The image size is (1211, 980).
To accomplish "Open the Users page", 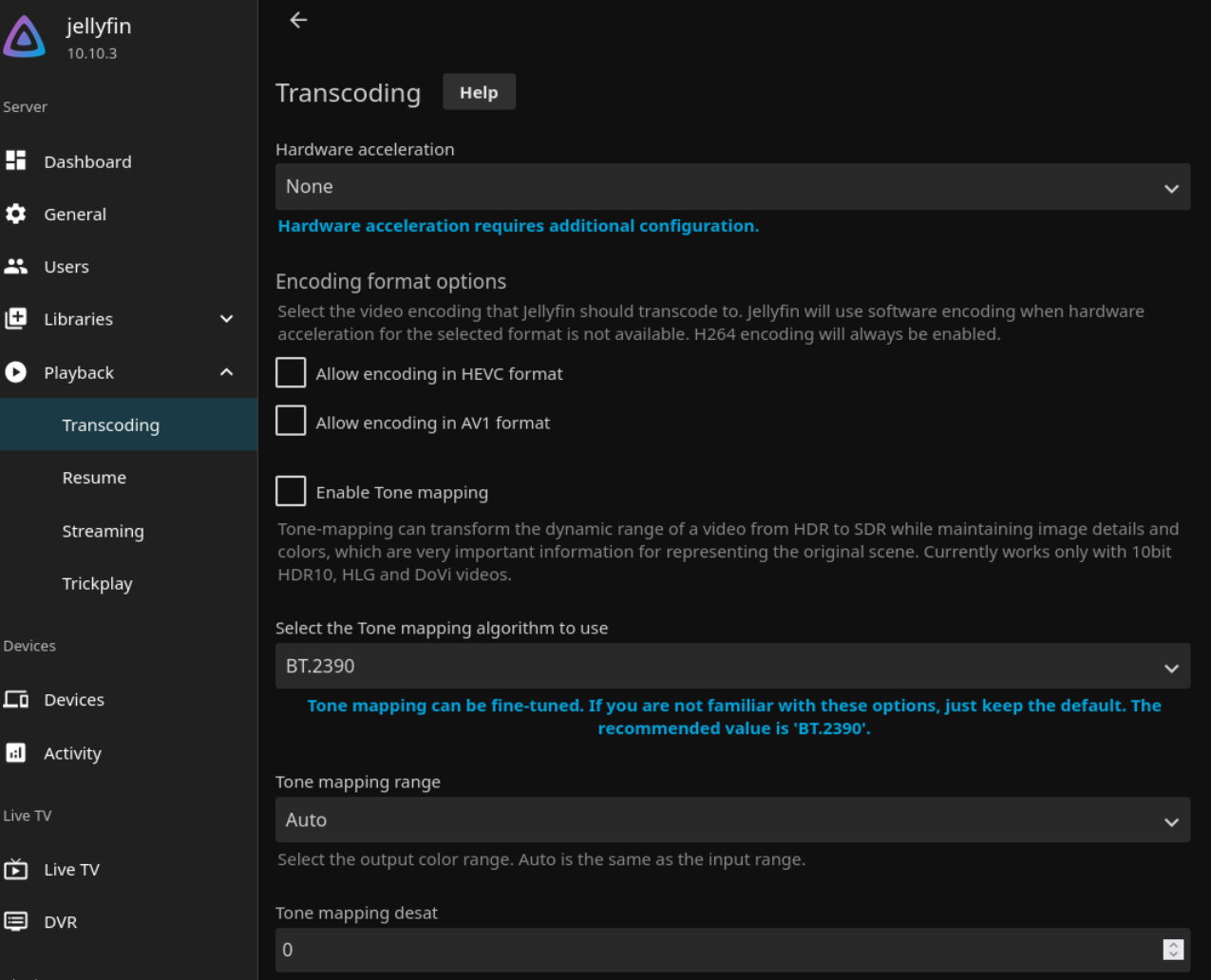I will [x=128, y=267].
